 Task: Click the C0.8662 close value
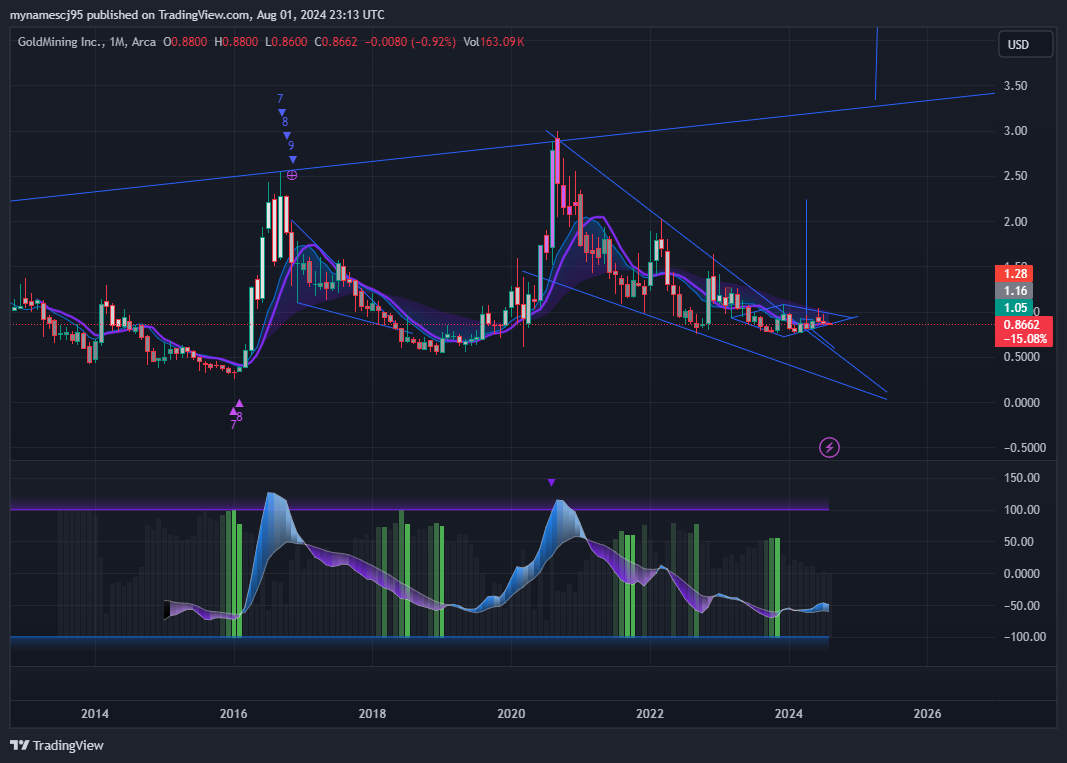click(335, 42)
